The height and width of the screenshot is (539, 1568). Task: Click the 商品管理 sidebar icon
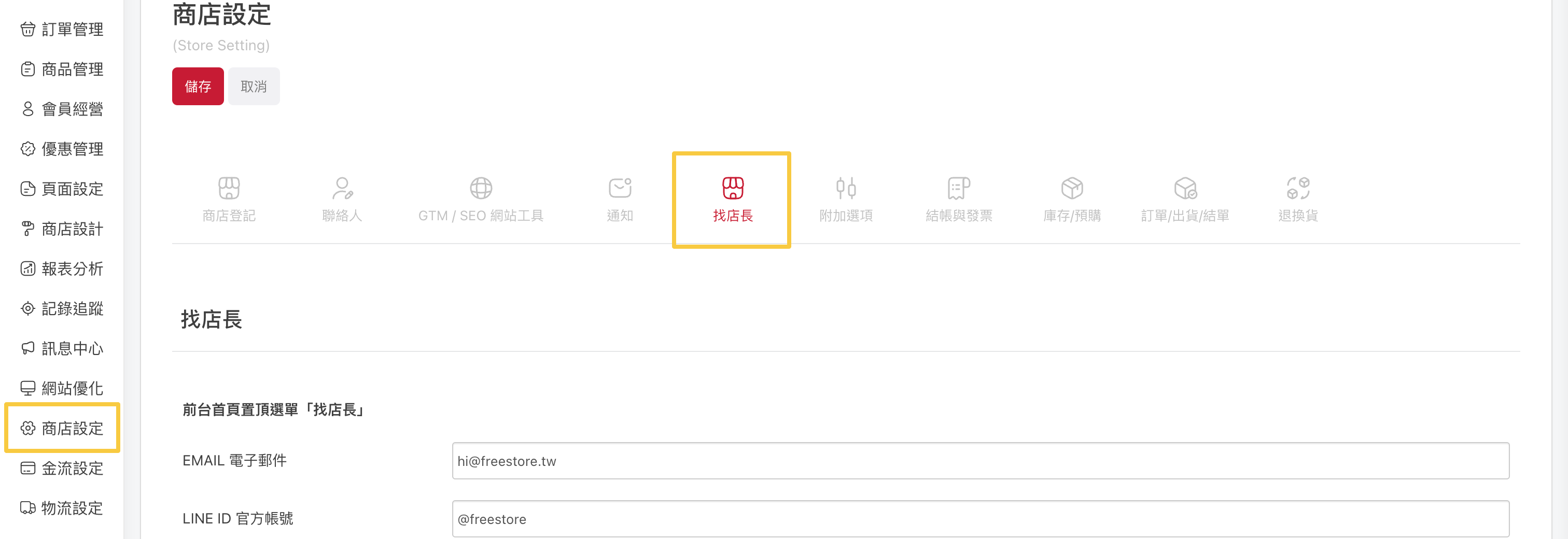[28, 69]
